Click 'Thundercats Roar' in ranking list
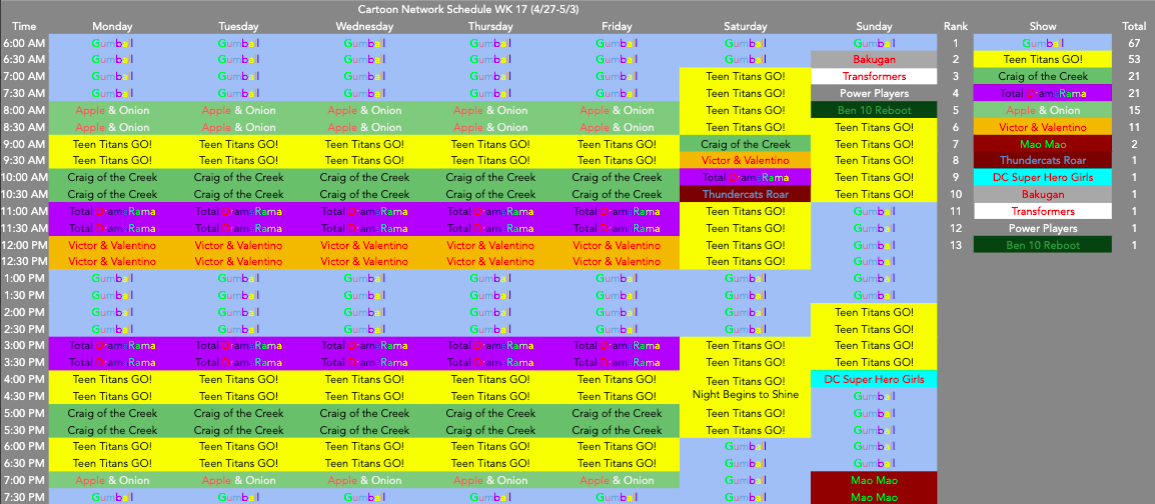The height and width of the screenshot is (504, 1155). coord(1042,160)
